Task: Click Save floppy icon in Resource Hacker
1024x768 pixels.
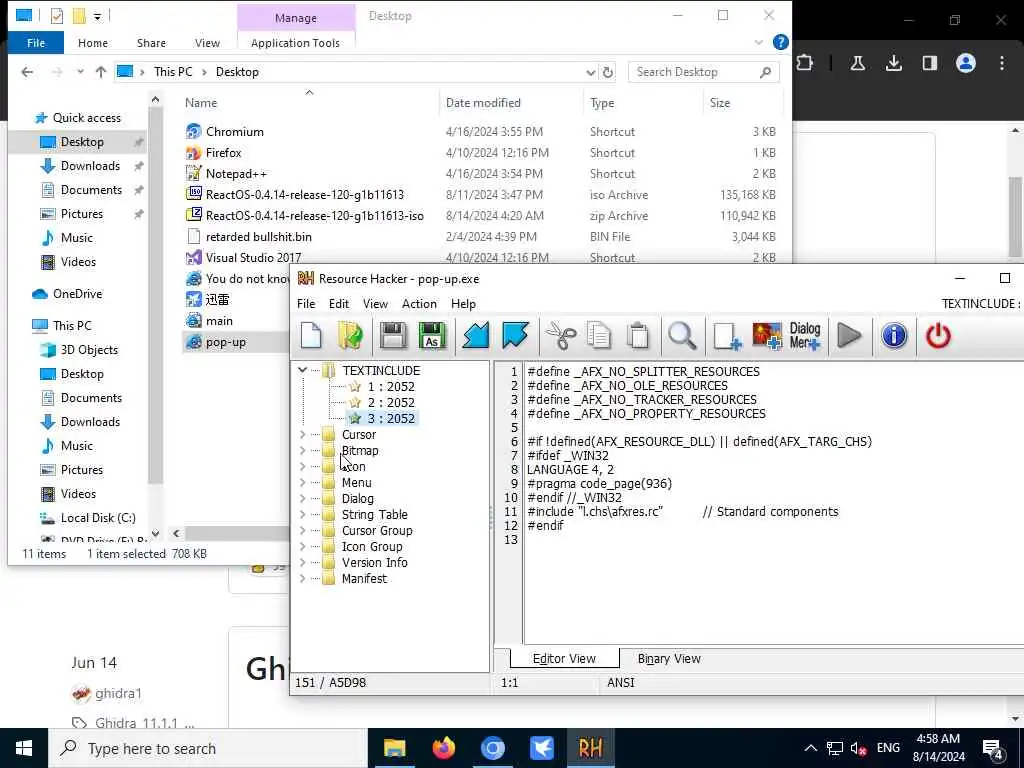Action: [x=392, y=336]
